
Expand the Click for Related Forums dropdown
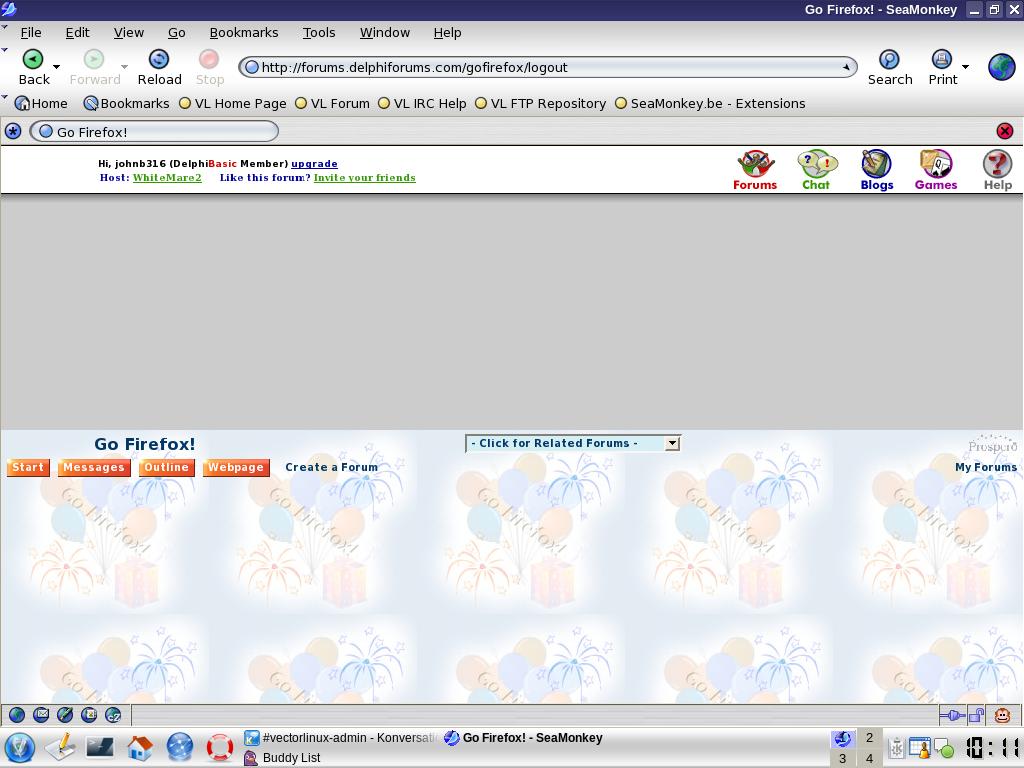(672, 443)
